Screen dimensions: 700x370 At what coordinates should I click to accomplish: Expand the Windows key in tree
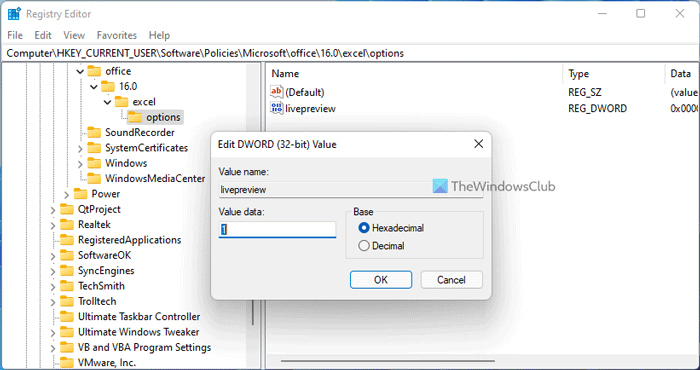80,164
